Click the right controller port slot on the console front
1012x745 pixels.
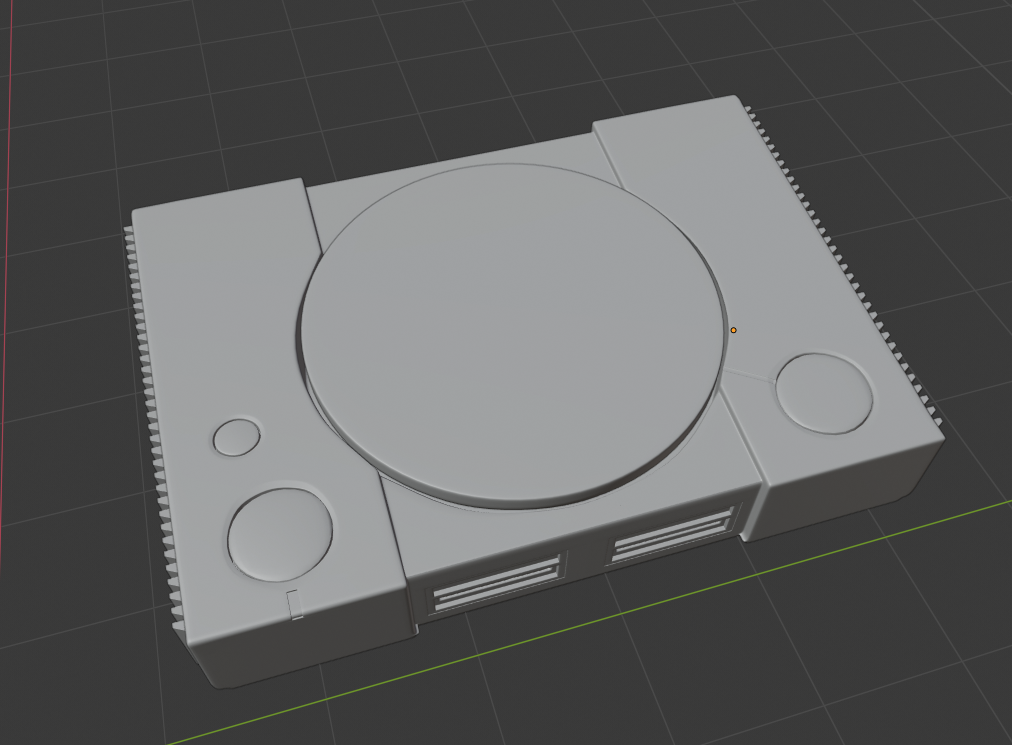coord(673,533)
